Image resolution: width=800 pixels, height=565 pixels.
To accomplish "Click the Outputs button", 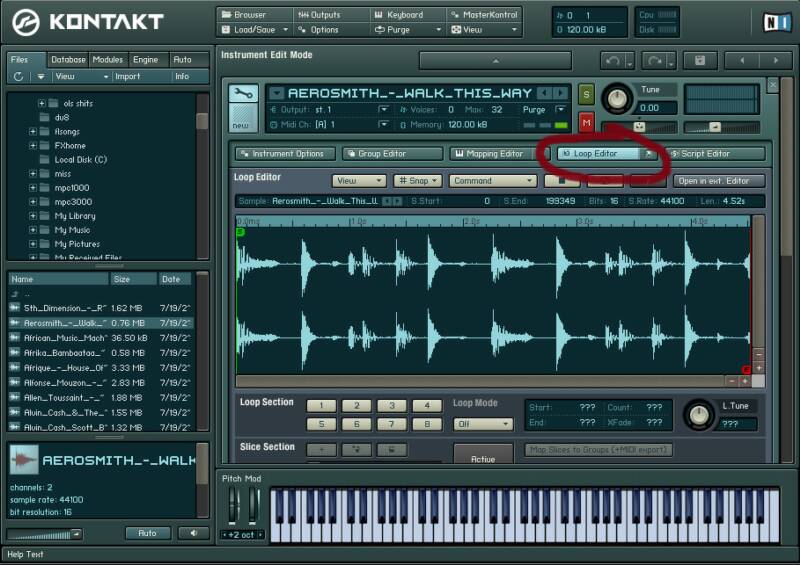I will pos(332,15).
